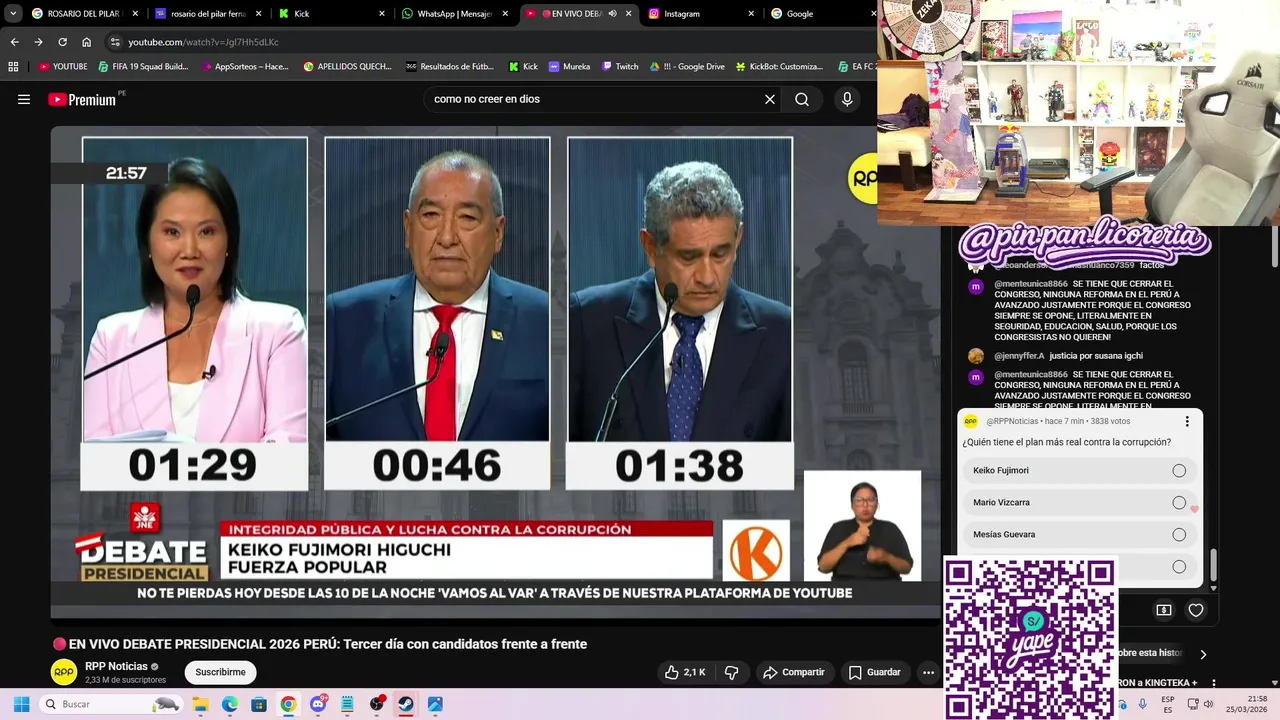Open the RPP Noticias channel avatar

[x=64, y=672]
